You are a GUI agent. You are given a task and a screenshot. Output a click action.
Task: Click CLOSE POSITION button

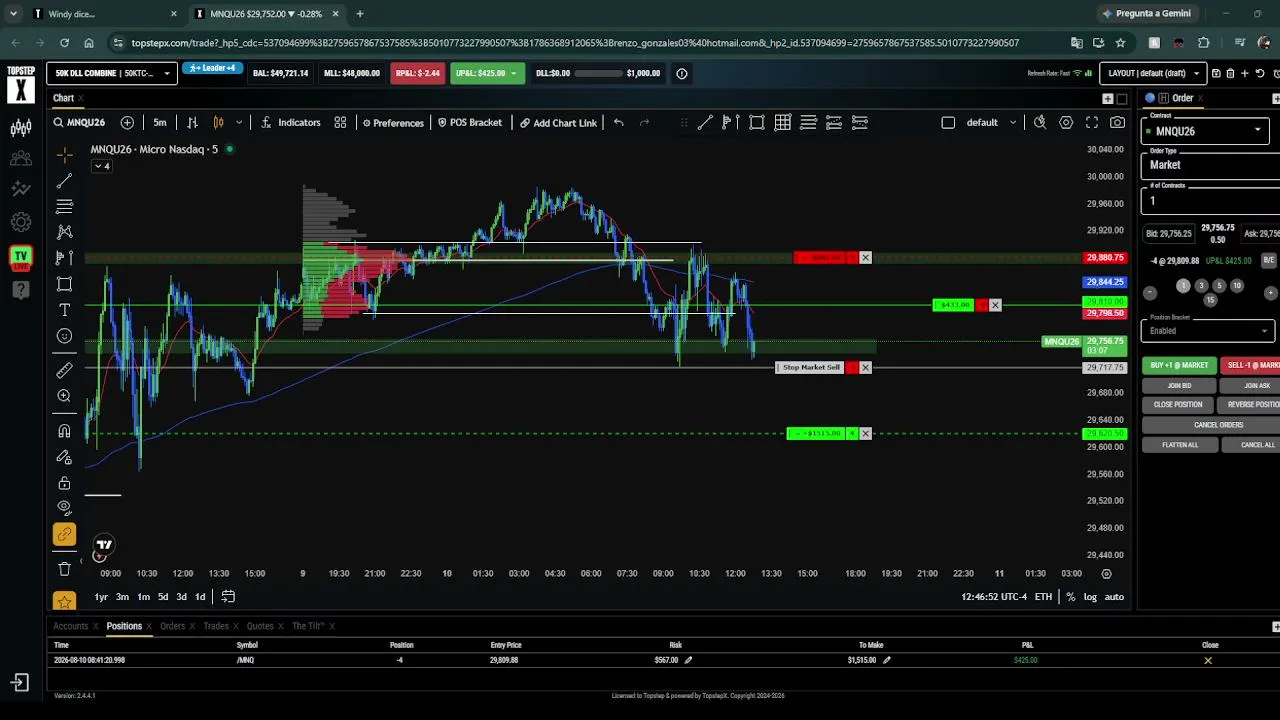[1178, 405]
